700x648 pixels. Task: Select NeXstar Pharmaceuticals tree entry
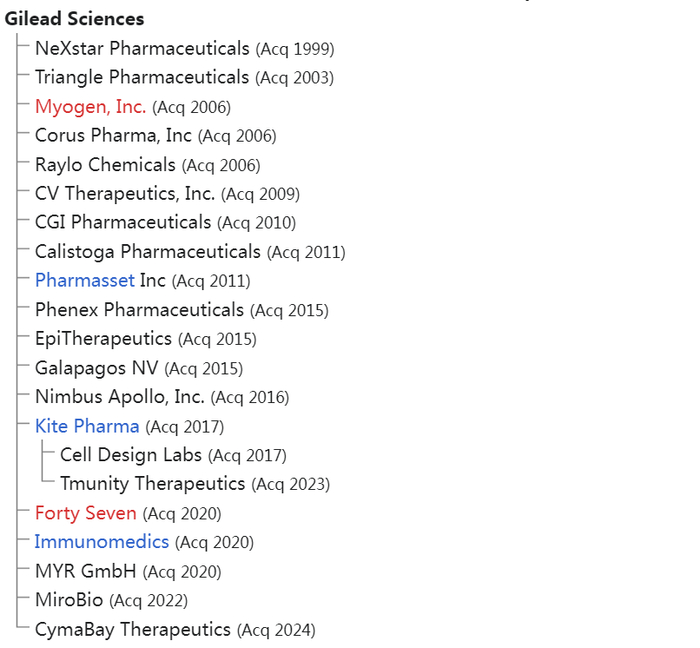142,49
